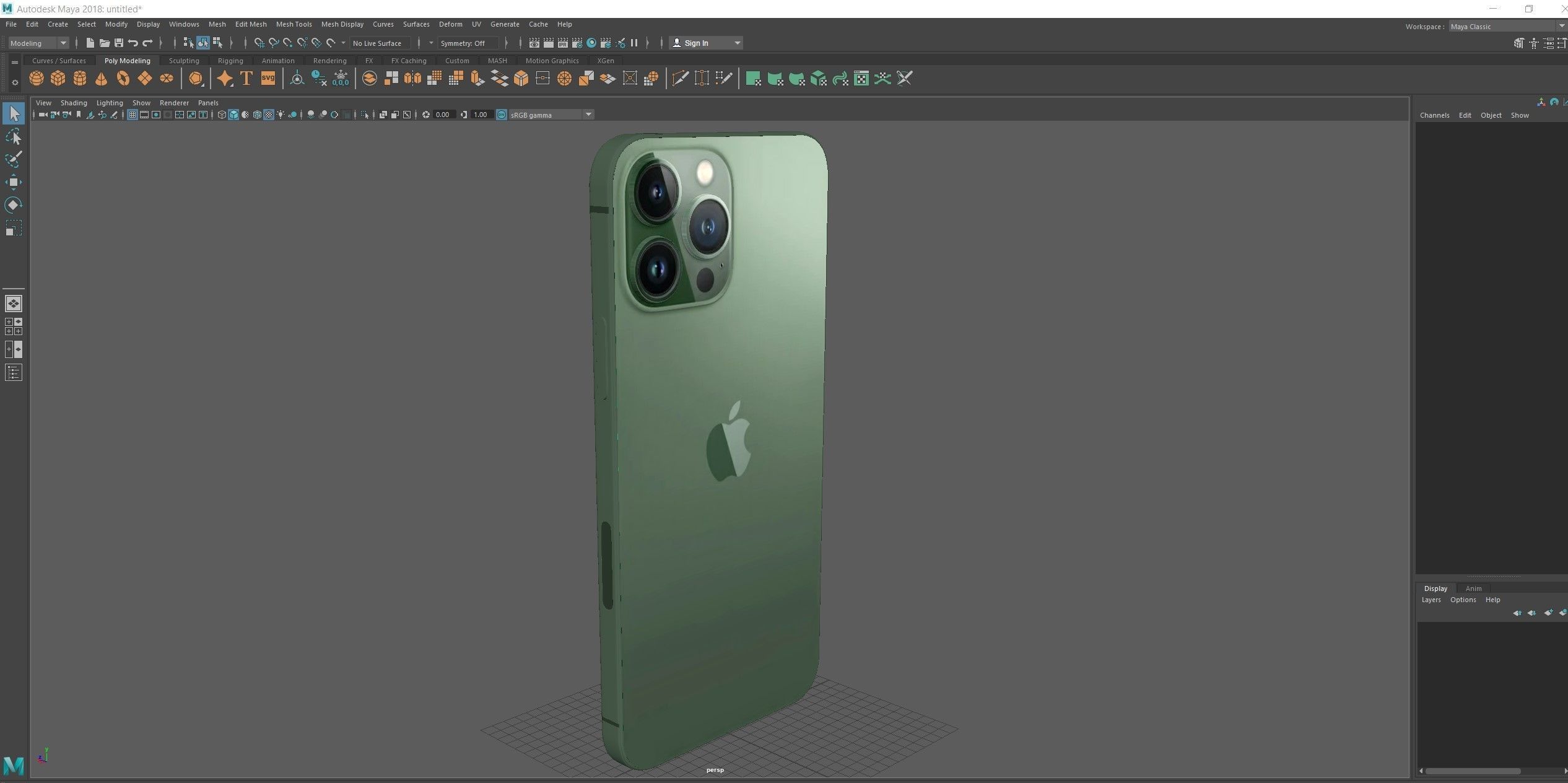The width and height of the screenshot is (1568, 783).
Task: Switch to the Sculpting shelf tab
Action: [184, 61]
